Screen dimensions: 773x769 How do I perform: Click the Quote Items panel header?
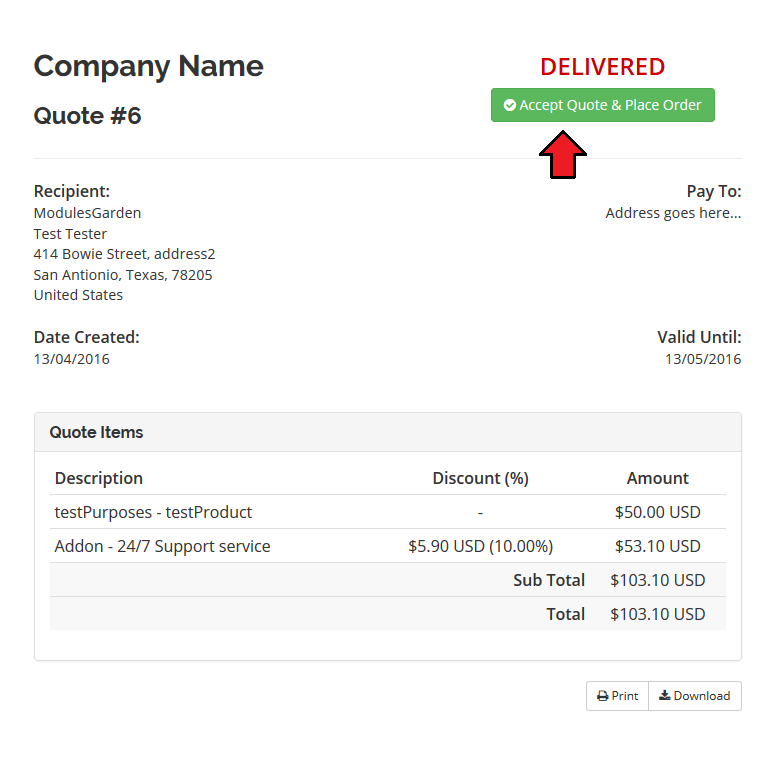tap(387, 432)
